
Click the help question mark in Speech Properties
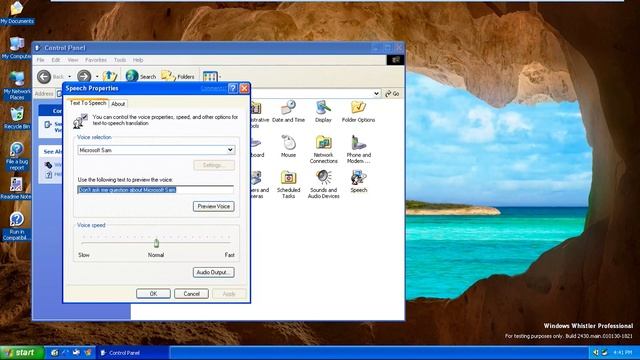pos(233,88)
